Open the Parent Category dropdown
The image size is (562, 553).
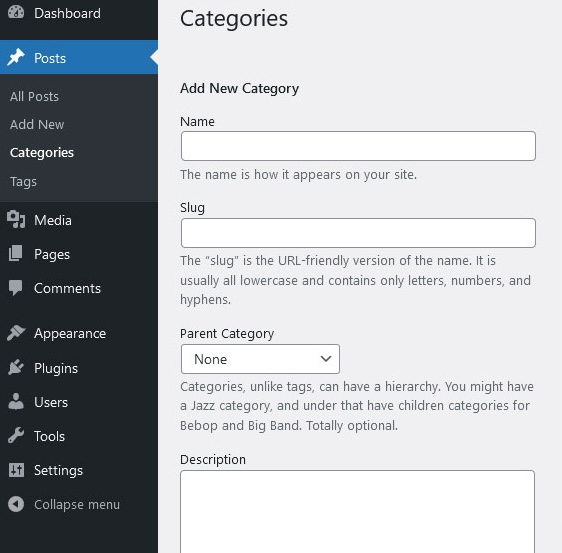[x=260, y=359]
